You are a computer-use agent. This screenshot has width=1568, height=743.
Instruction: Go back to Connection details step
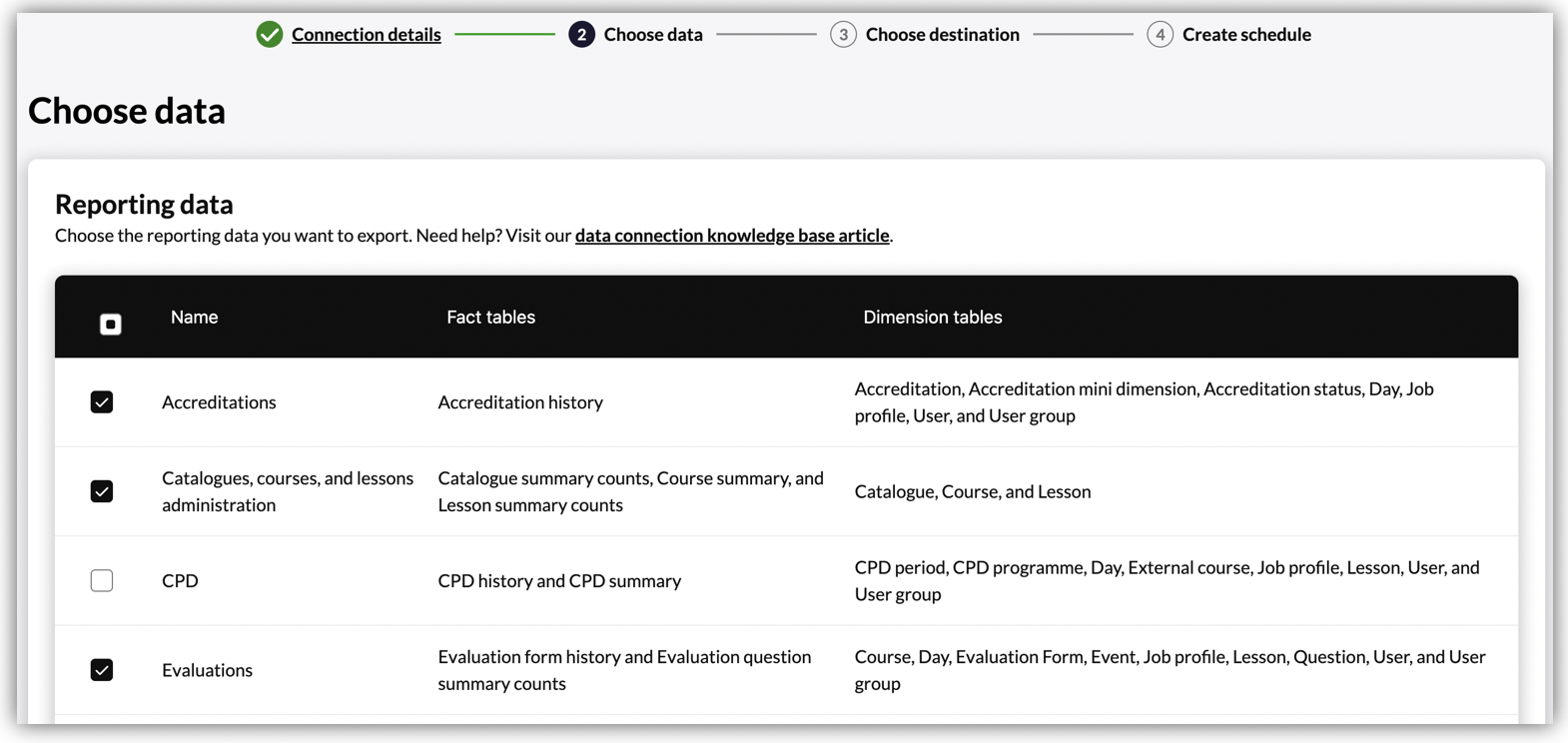click(x=366, y=35)
